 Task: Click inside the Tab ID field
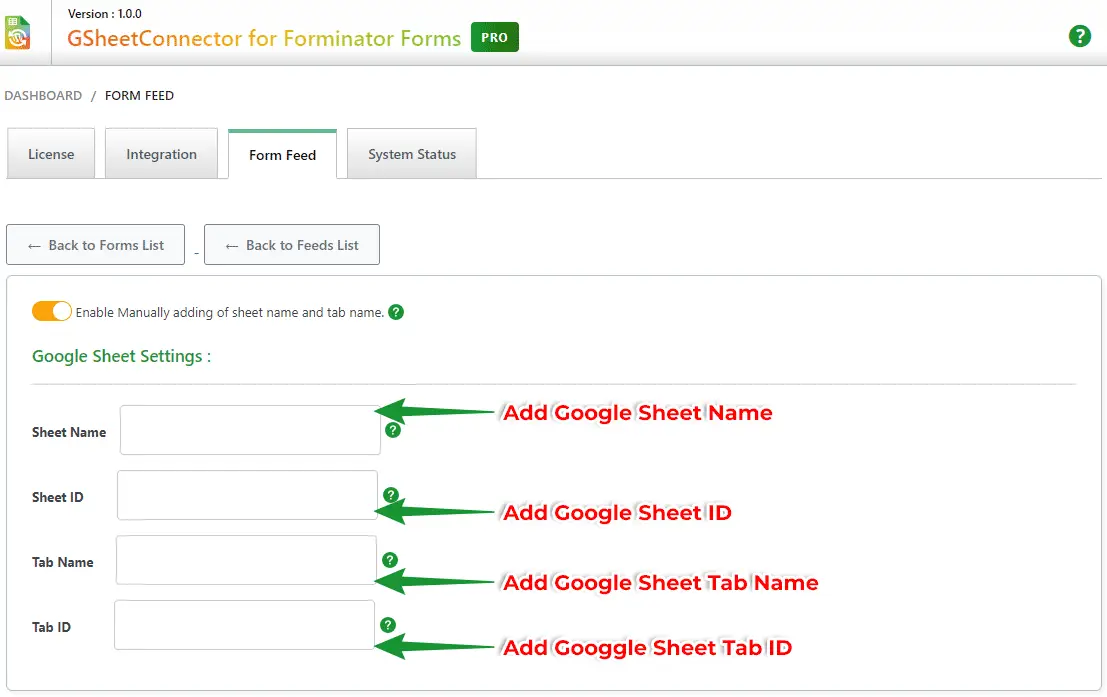[x=244, y=625]
